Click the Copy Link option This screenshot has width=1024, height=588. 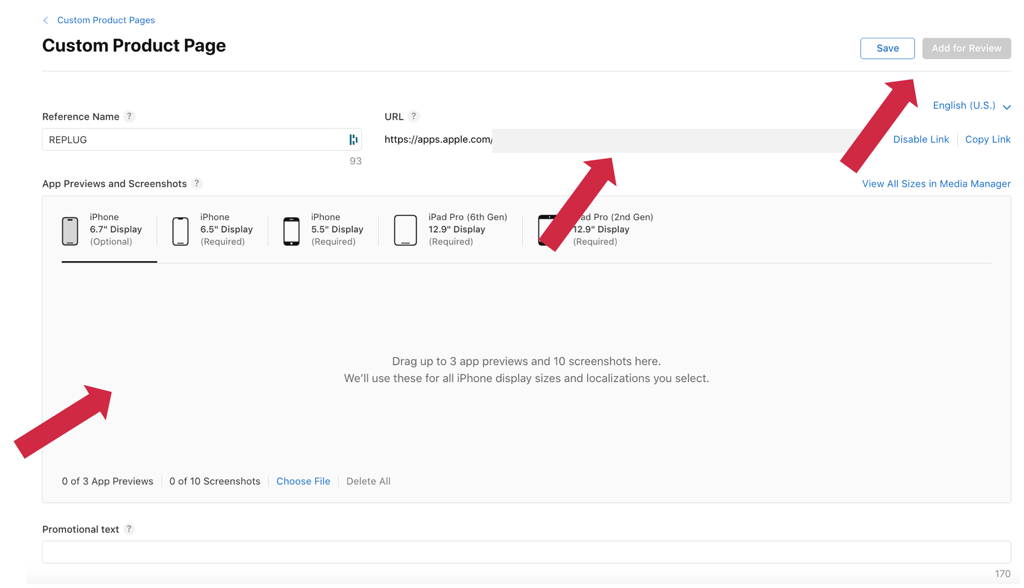tap(987, 139)
